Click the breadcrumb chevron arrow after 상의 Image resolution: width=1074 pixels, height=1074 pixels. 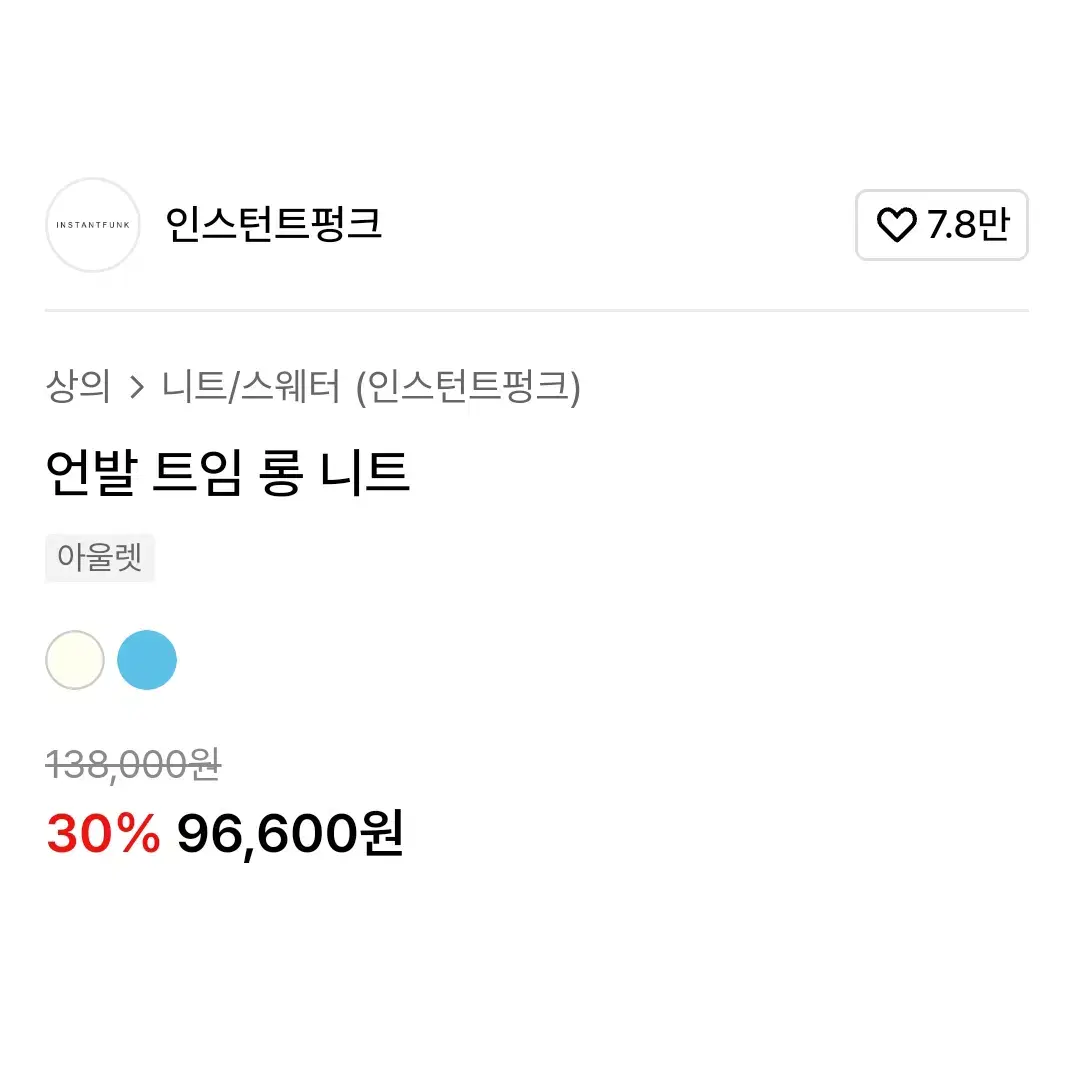pos(137,388)
